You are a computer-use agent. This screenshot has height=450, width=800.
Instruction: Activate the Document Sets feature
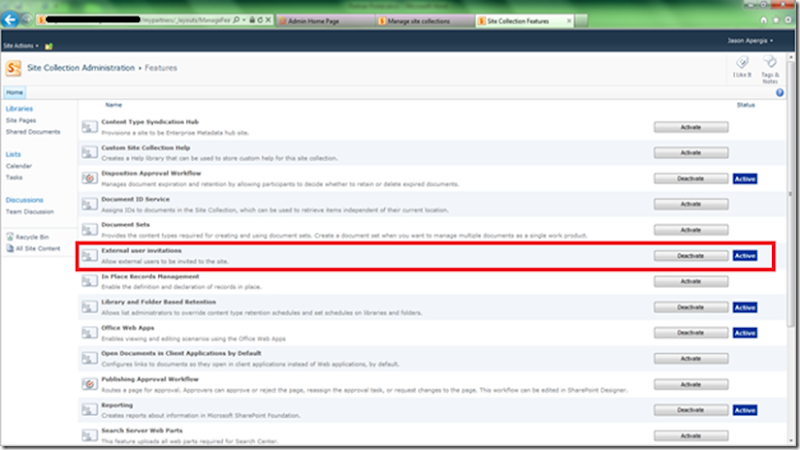click(691, 230)
